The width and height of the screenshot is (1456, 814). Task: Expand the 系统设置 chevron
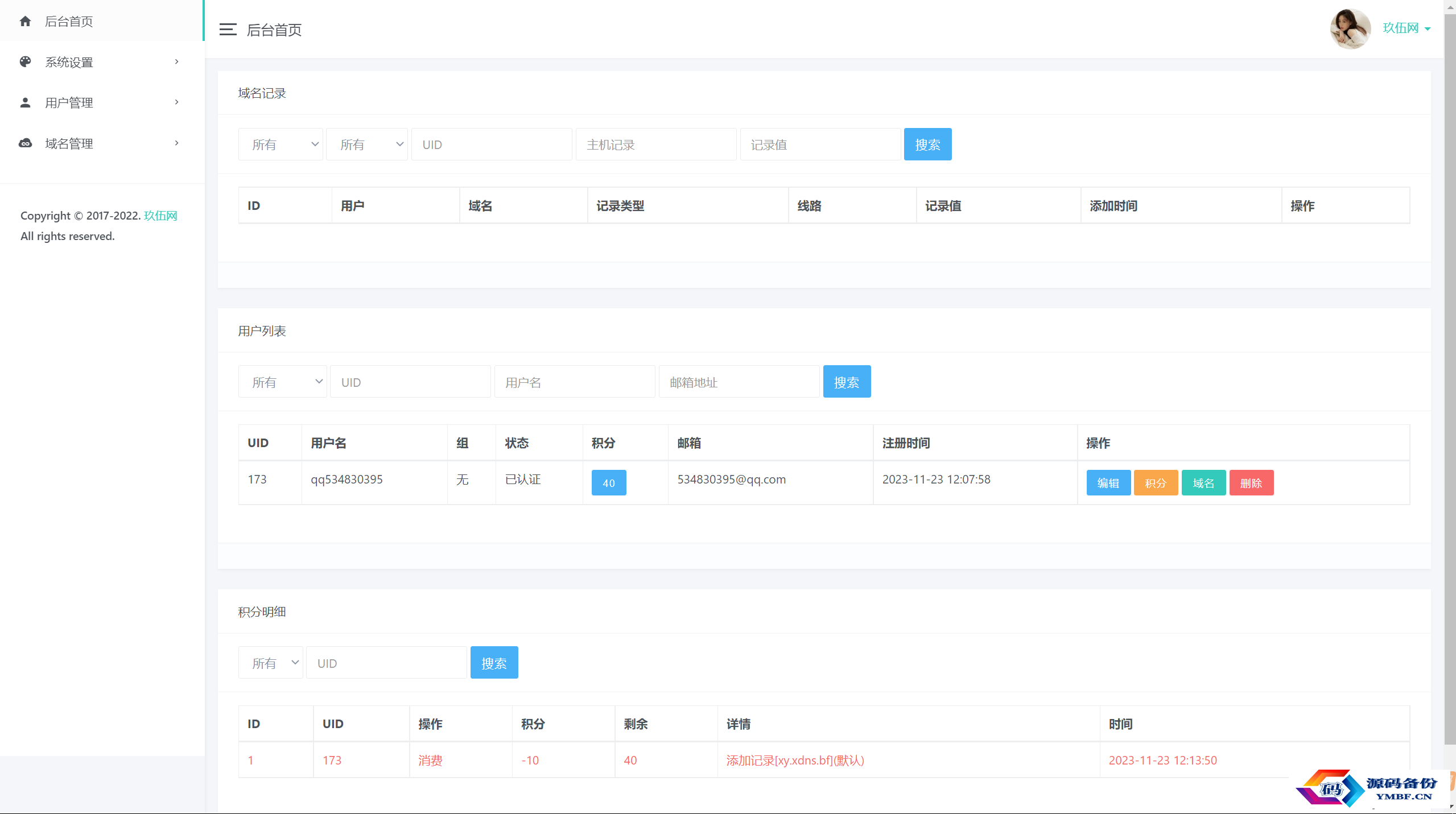click(176, 61)
